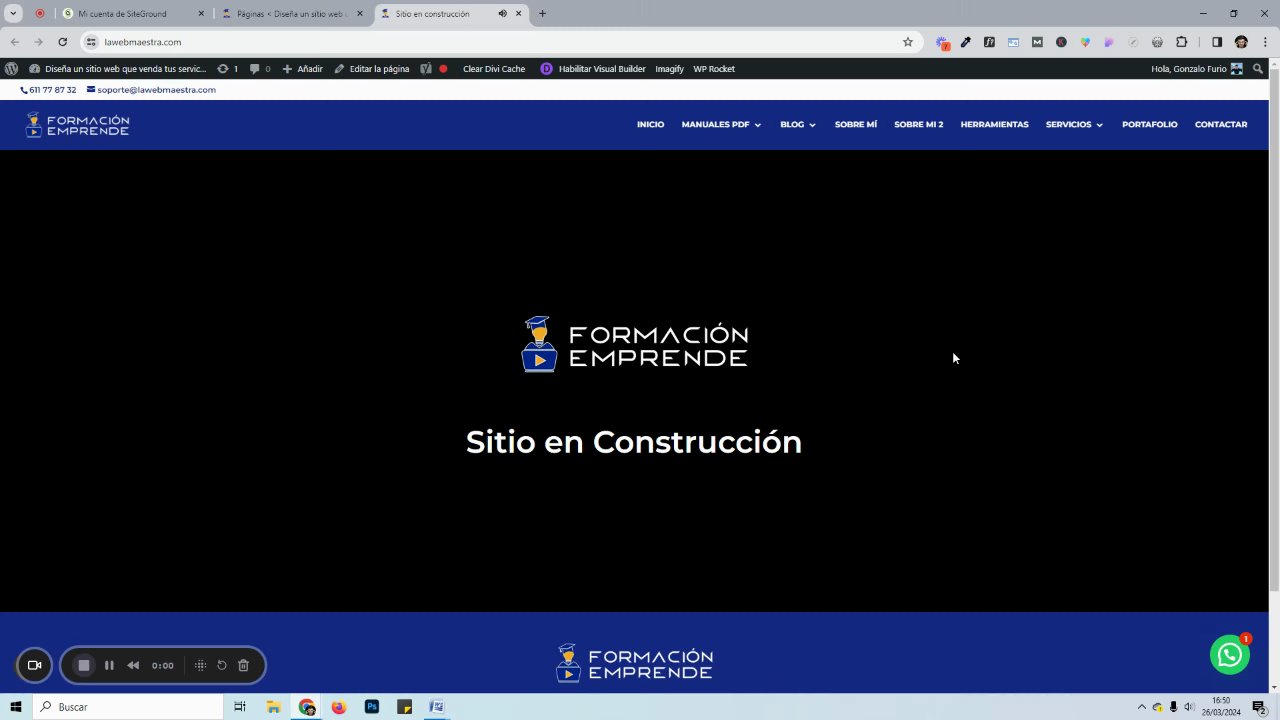The height and width of the screenshot is (720, 1280).
Task: Click Añadir in the admin bar
Action: tap(302, 69)
